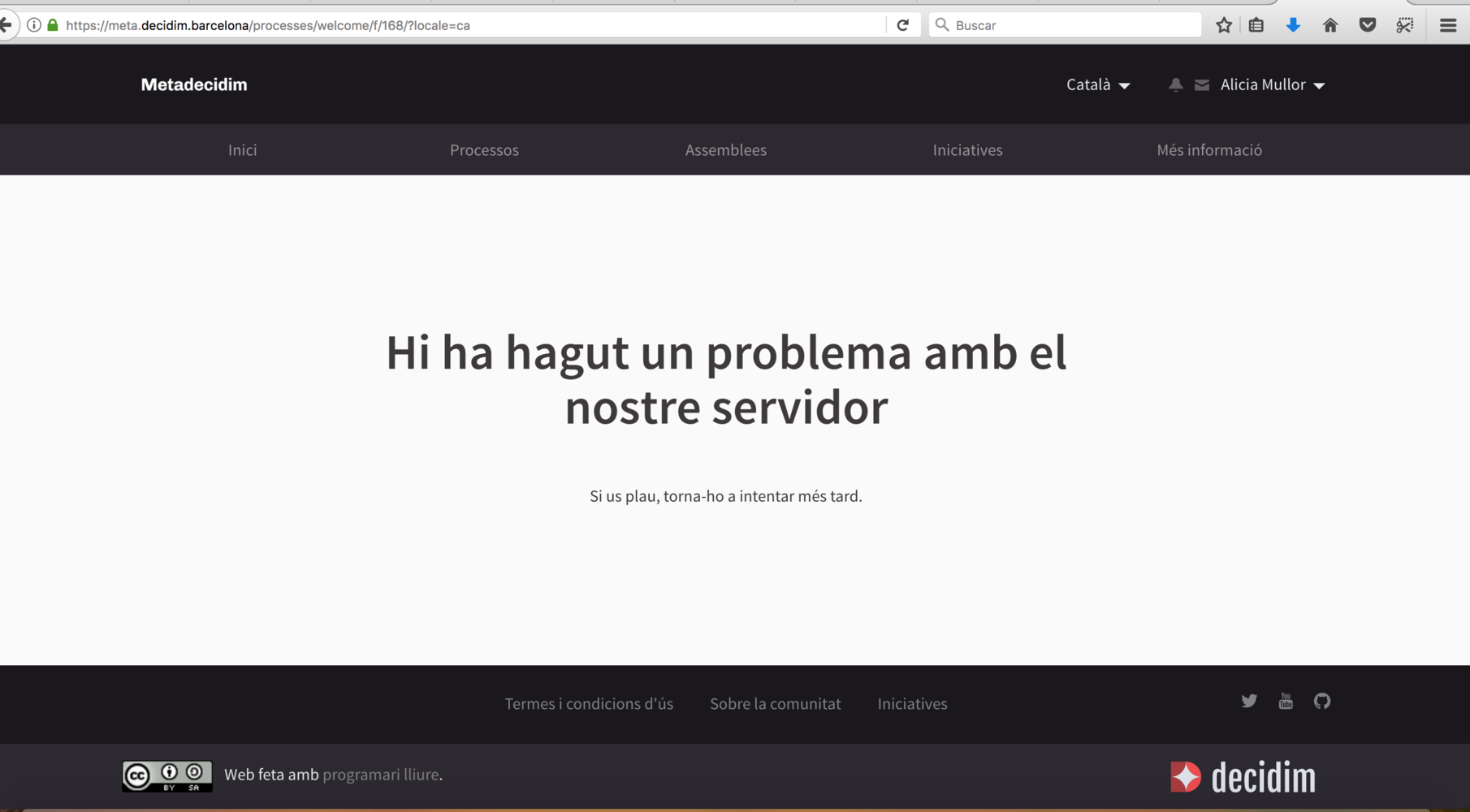This screenshot has height=812, width=1470.
Task: Open the Pocket icon in toolbar
Action: click(x=1368, y=25)
